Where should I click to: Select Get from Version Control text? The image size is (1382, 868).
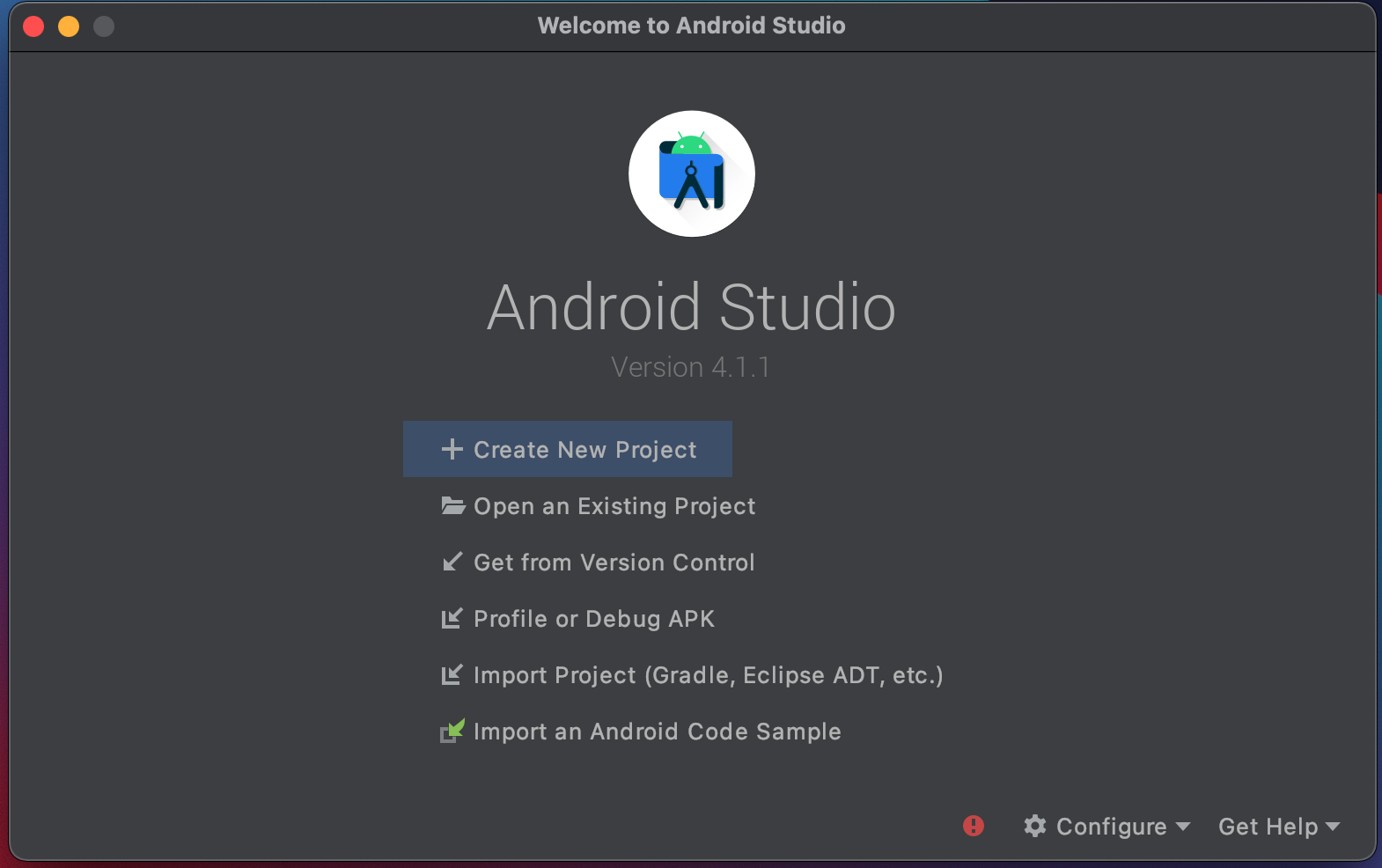click(x=614, y=563)
